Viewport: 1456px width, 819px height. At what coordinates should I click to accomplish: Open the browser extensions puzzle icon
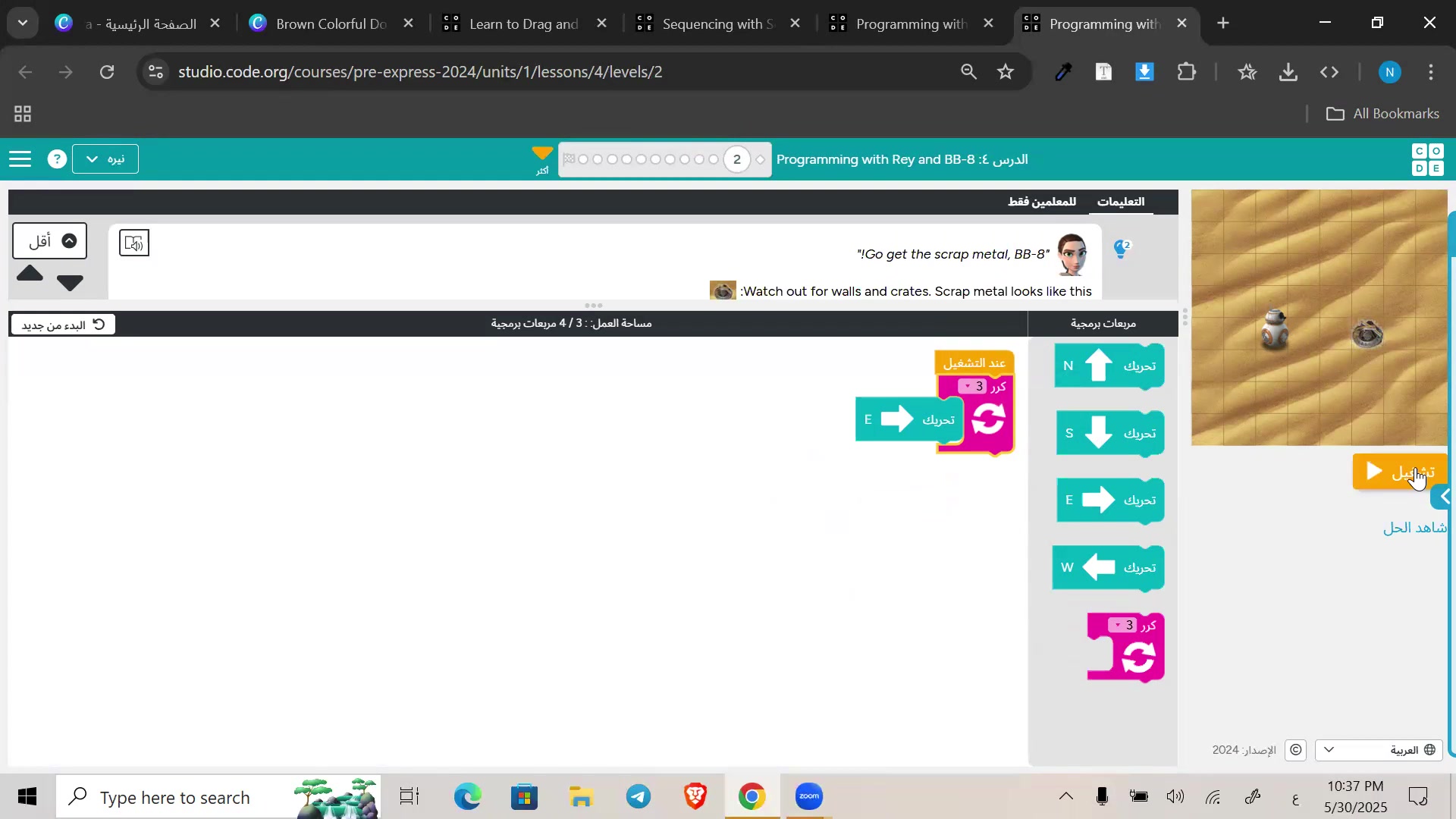point(1187,72)
